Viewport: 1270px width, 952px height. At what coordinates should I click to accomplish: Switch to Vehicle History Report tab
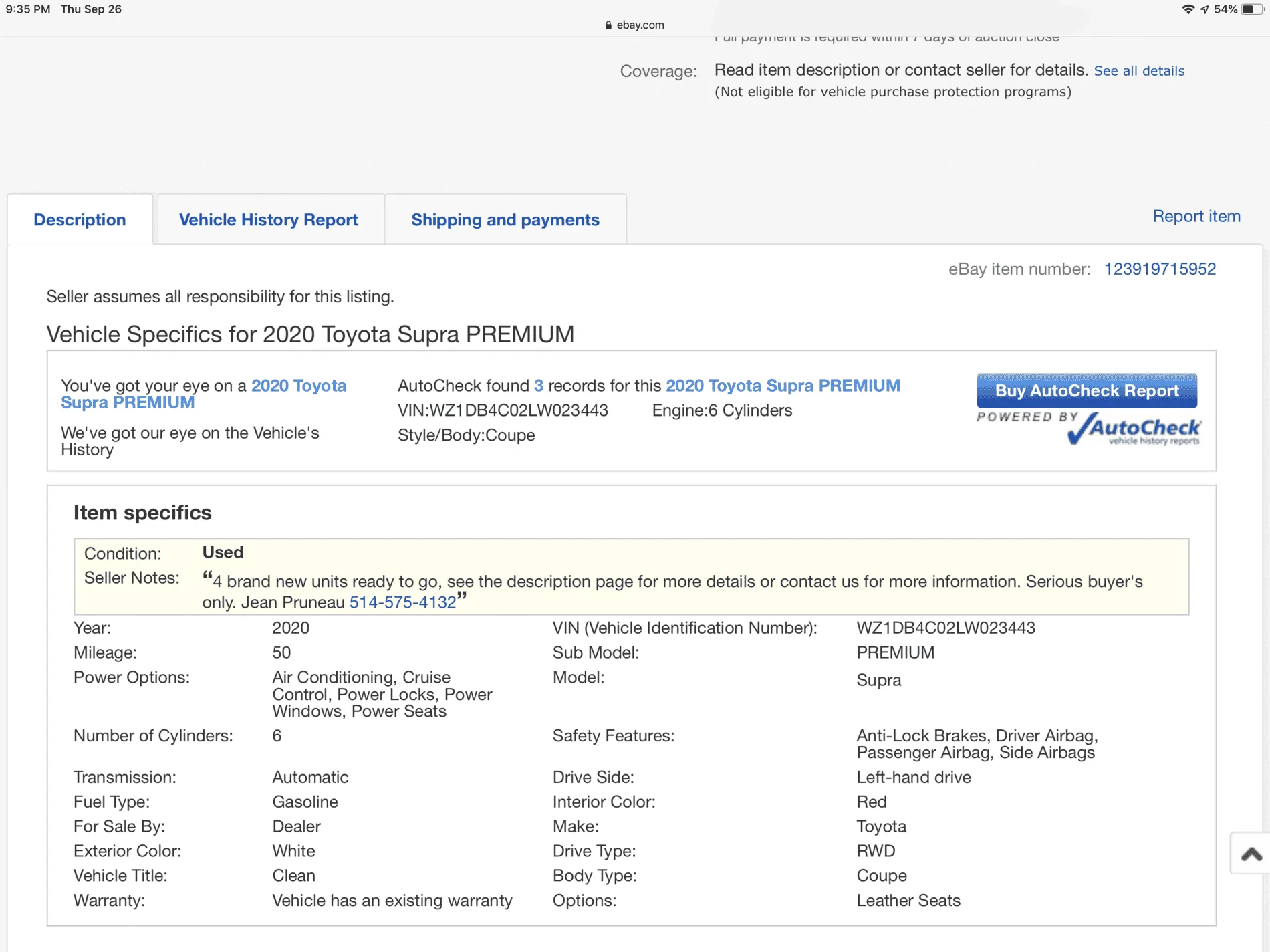(269, 219)
